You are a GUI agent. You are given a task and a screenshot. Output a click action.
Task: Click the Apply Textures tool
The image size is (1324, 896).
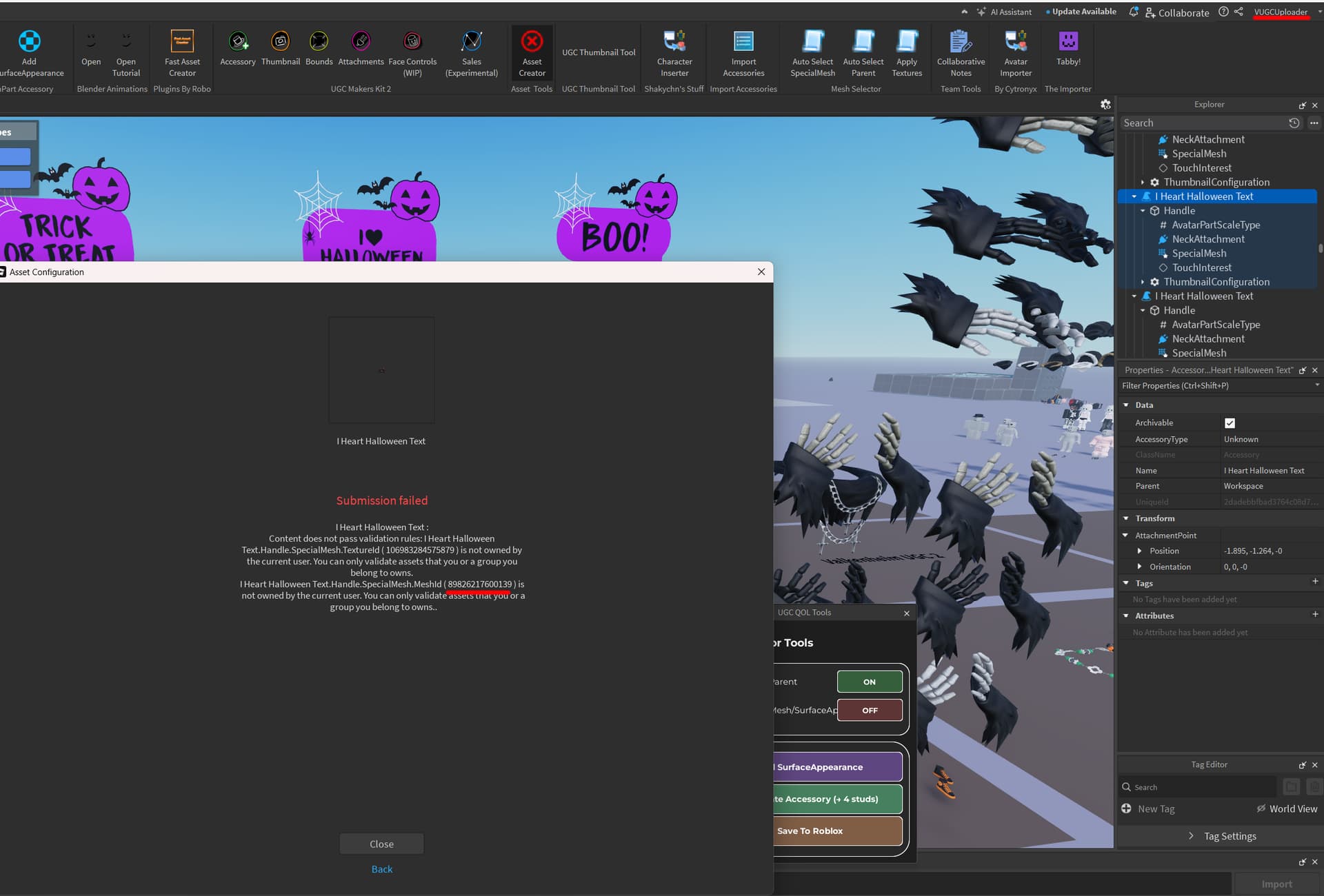907,52
